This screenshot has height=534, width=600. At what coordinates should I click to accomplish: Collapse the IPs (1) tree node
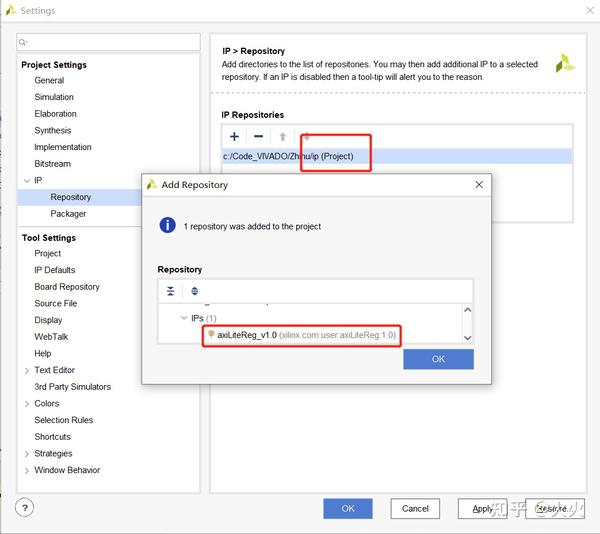(184, 318)
